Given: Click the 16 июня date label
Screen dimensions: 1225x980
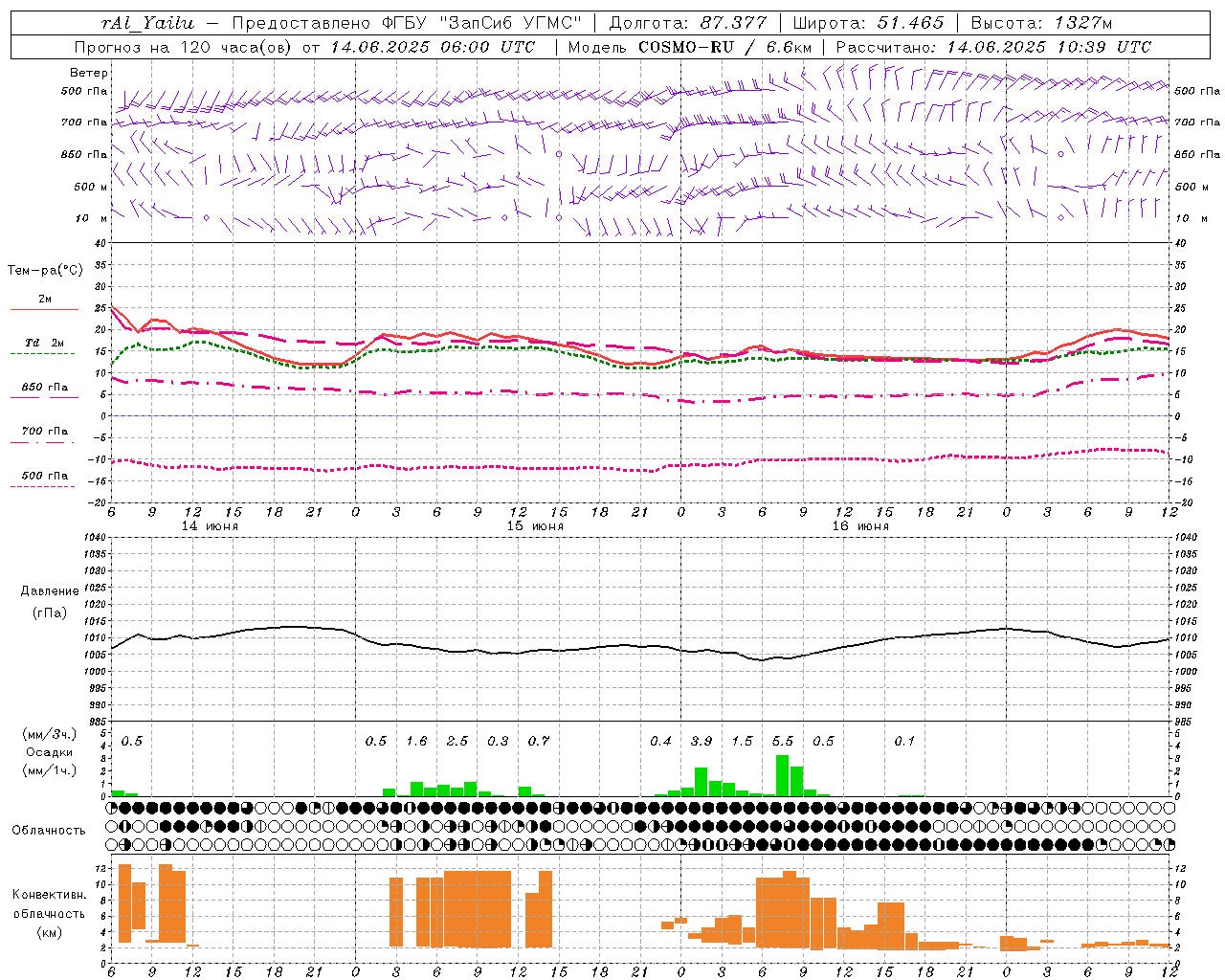Looking at the screenshot, I should [860, 526].
